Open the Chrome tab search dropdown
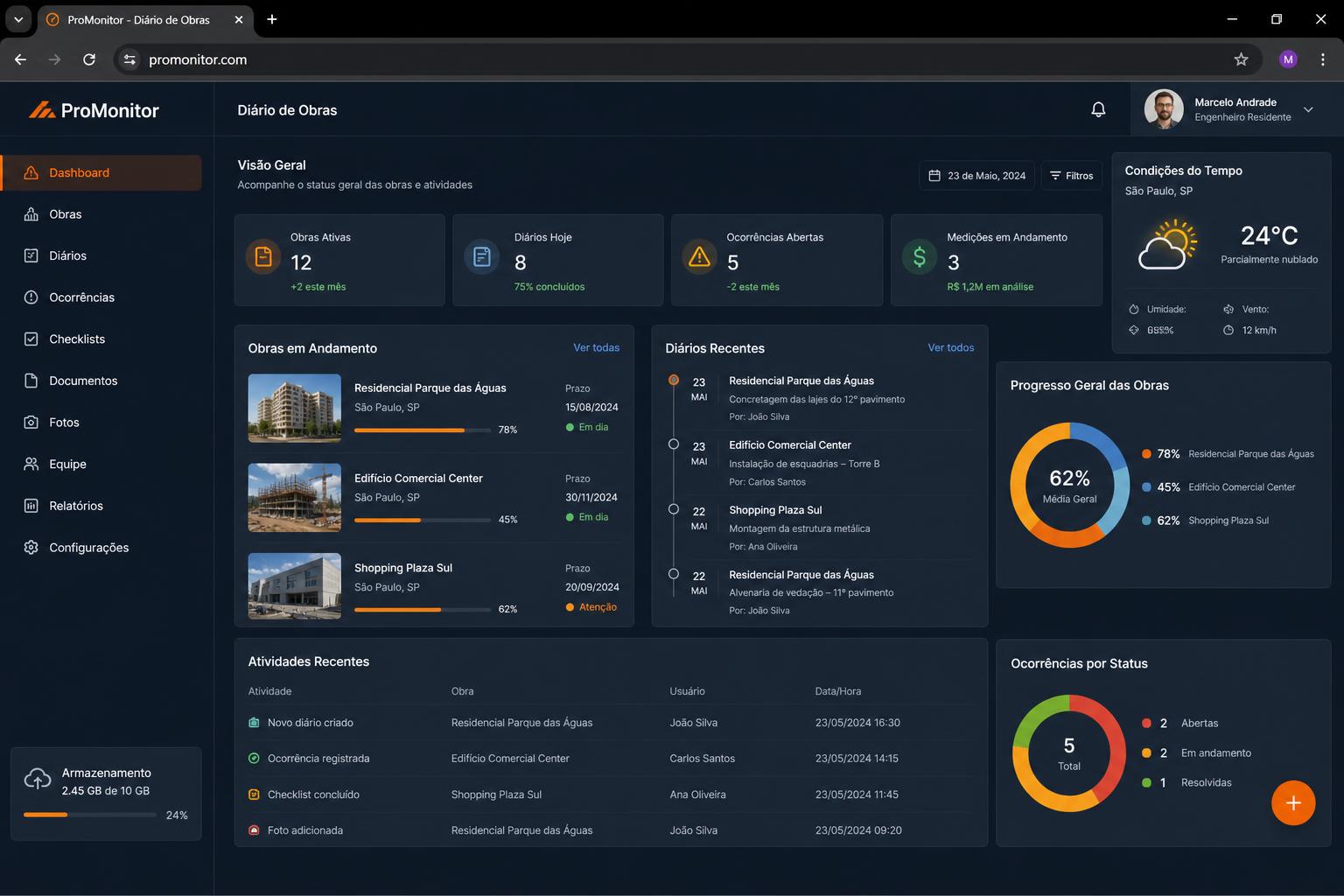The image size is (1344, 896). point(17,19)
